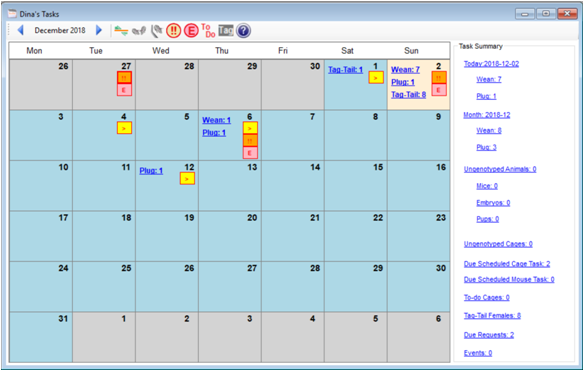Click the orange !! marker on December 2
Image resolution: width=584 pixels, height=371 pixels.
[x=439, y=77]
